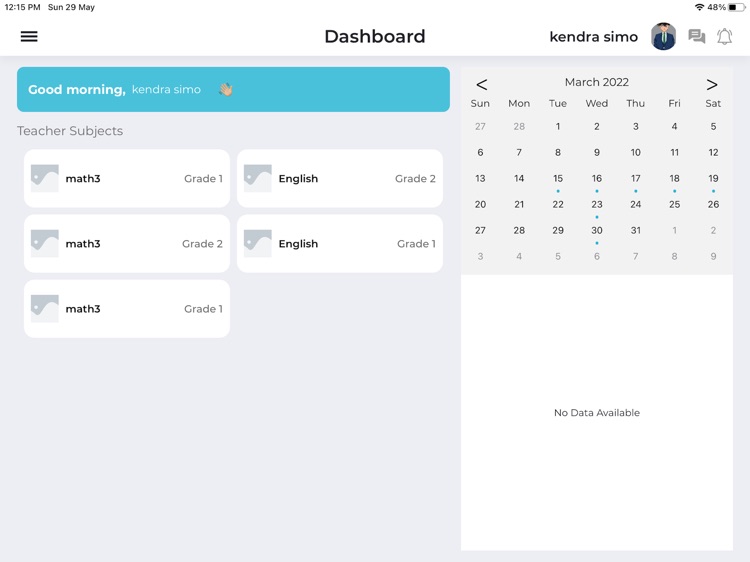Click kendra simo name in header
750x562 pixels.
(x=594, y=37)
